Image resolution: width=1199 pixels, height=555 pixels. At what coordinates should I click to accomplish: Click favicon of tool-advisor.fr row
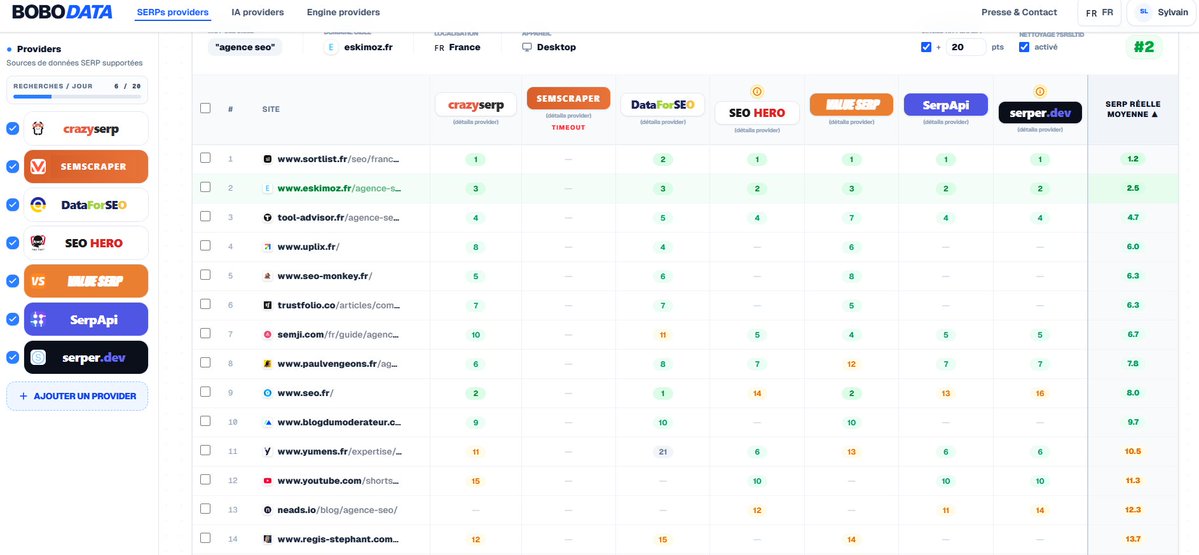coord(268,218)
